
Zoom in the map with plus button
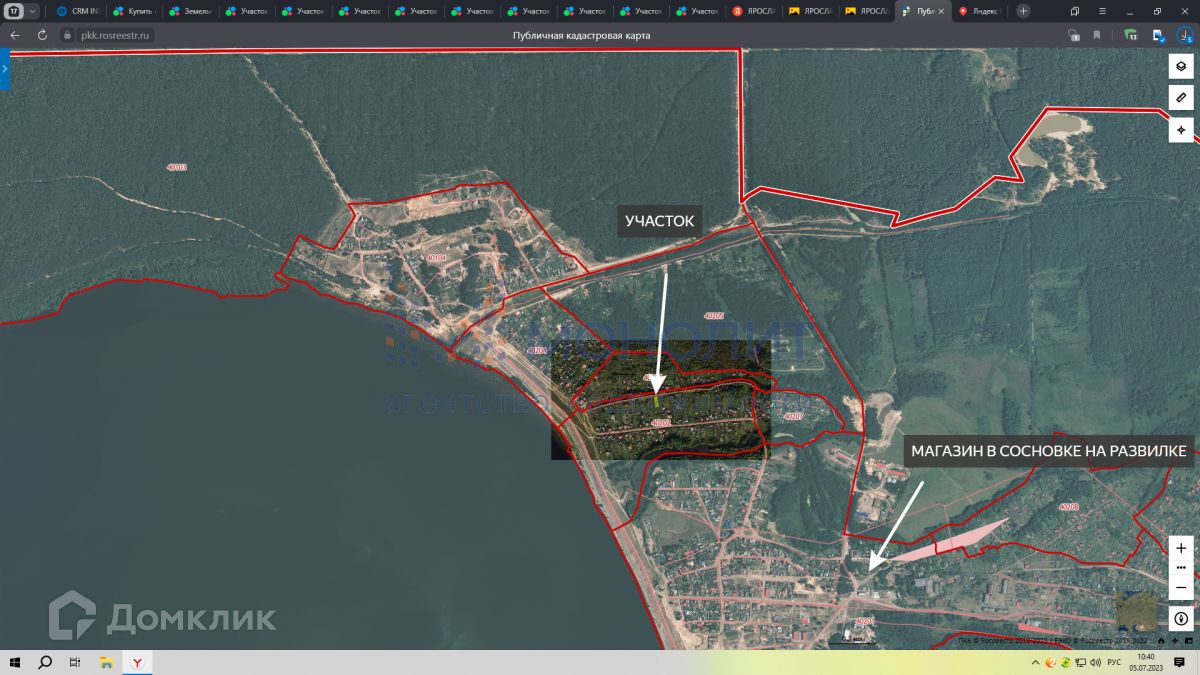point(1181,548)
